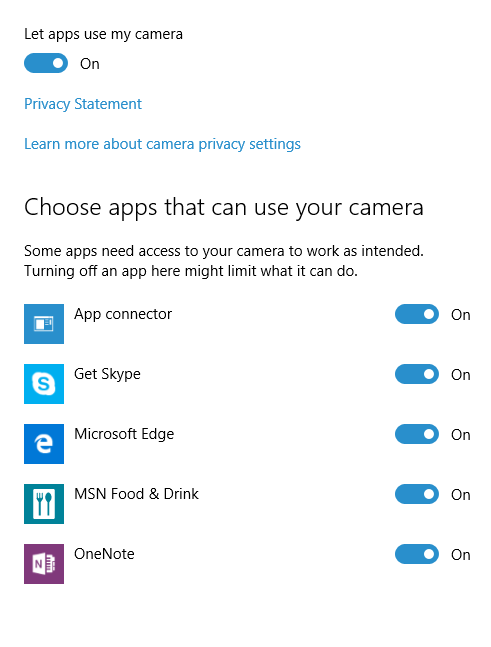Select the MSN Food & Drink label
This screenshot has height=647, width=491.
pyautogui.click(x=137, y=494)
